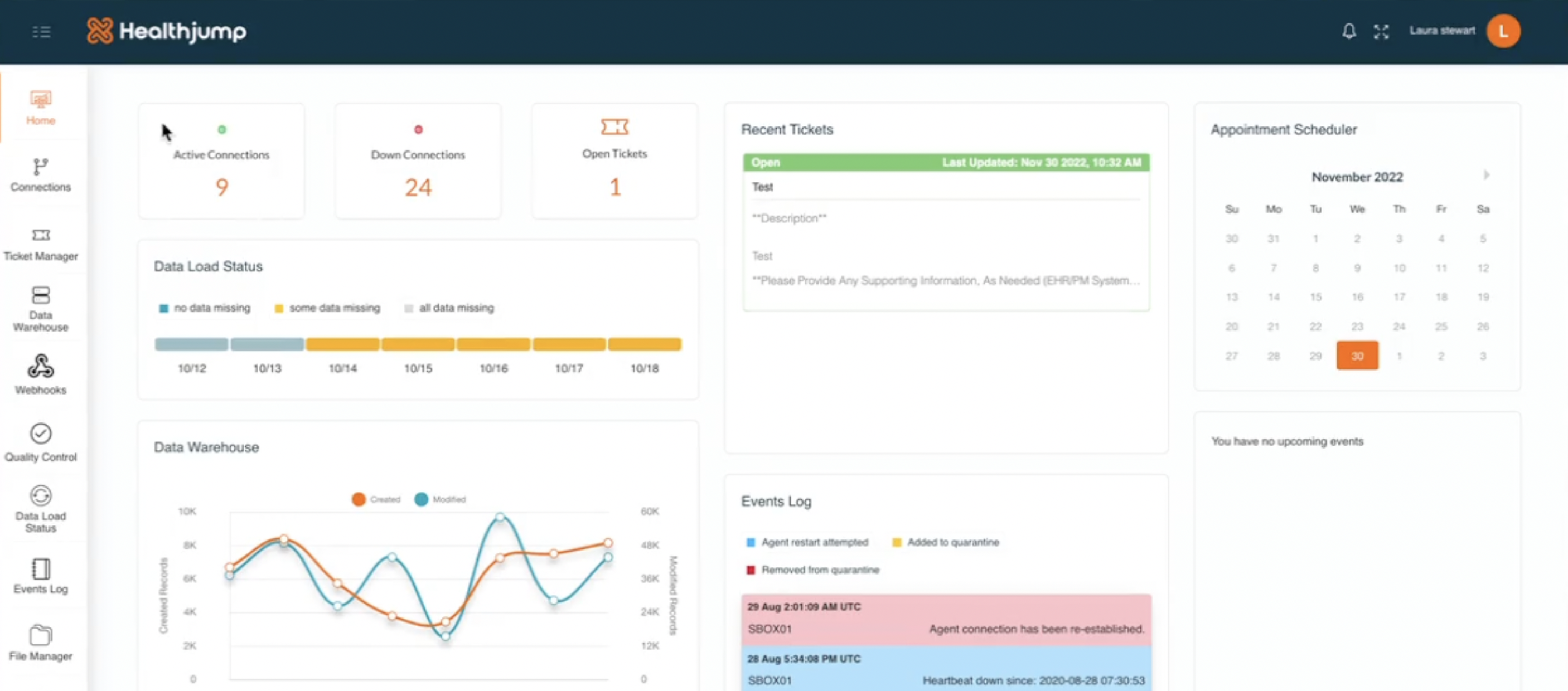The height and width of the screenshot is (691, 1568).
Task: Open Quality Control in the sidebar
Action: point(41,443)
